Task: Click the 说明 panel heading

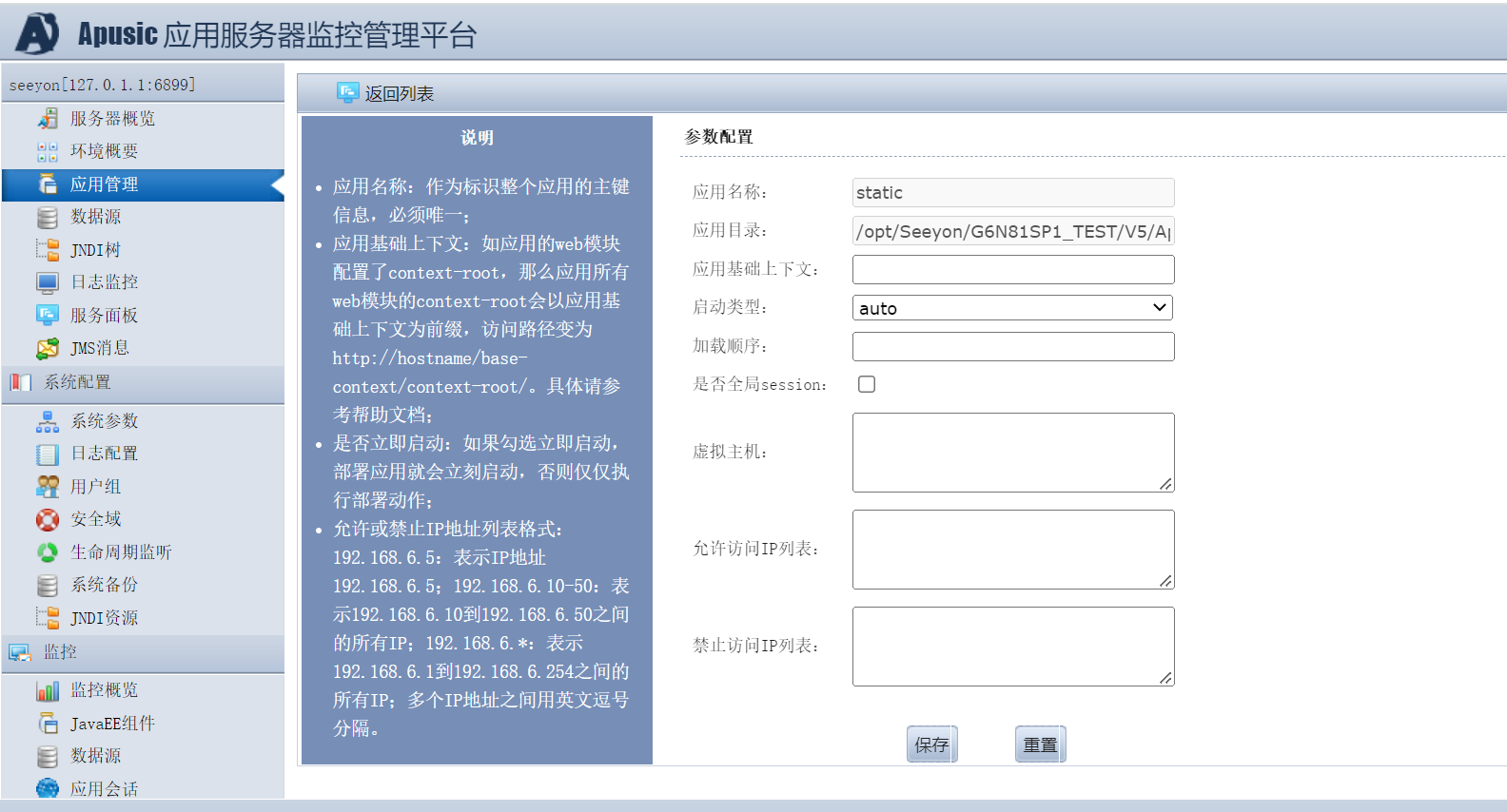Action: click(478, 138)
